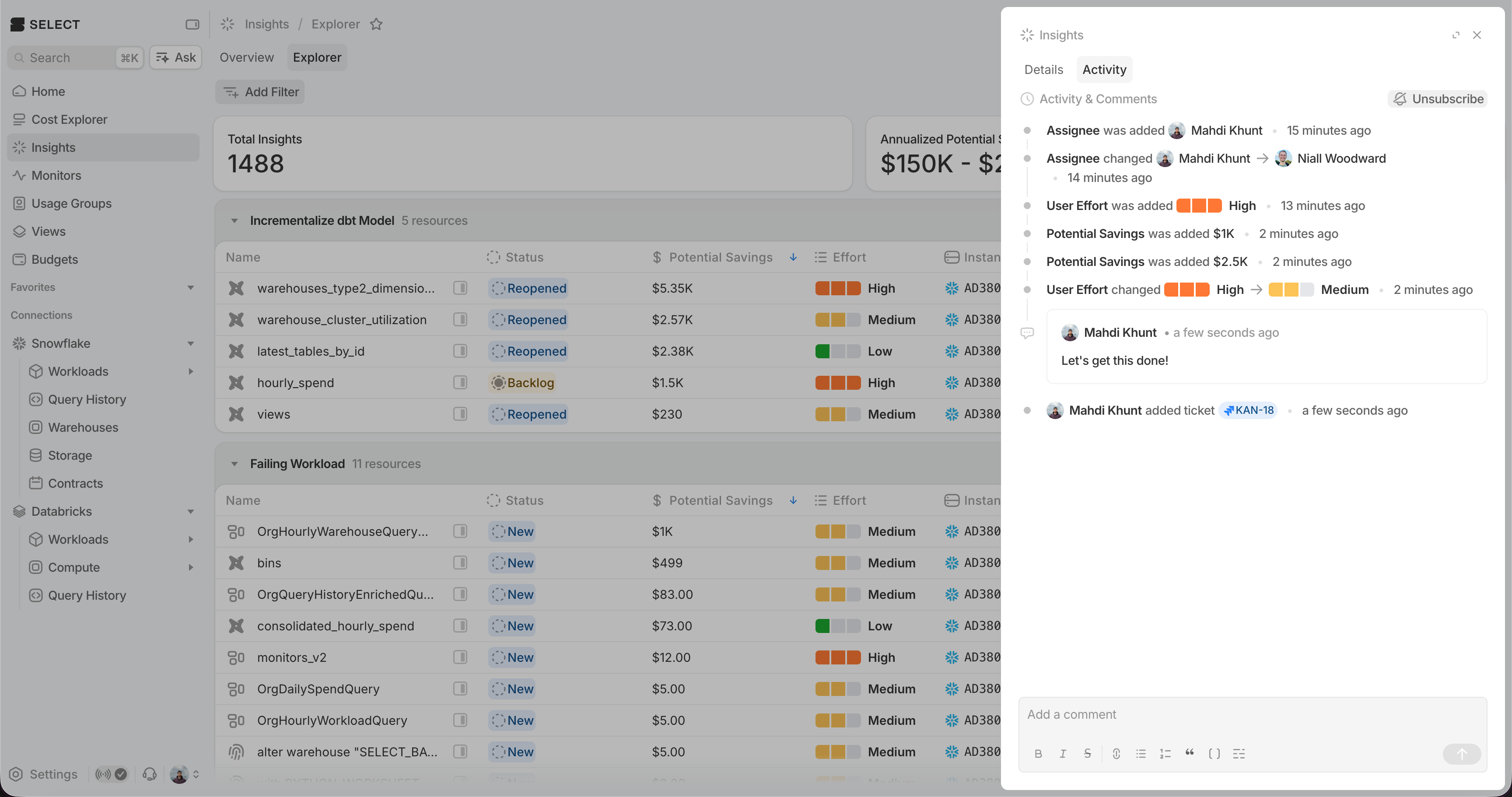The width and height of the screenshot is (1512, 797).
Task: Collapse the Incrementalize dbt Model group
Action: click(234, 220)
